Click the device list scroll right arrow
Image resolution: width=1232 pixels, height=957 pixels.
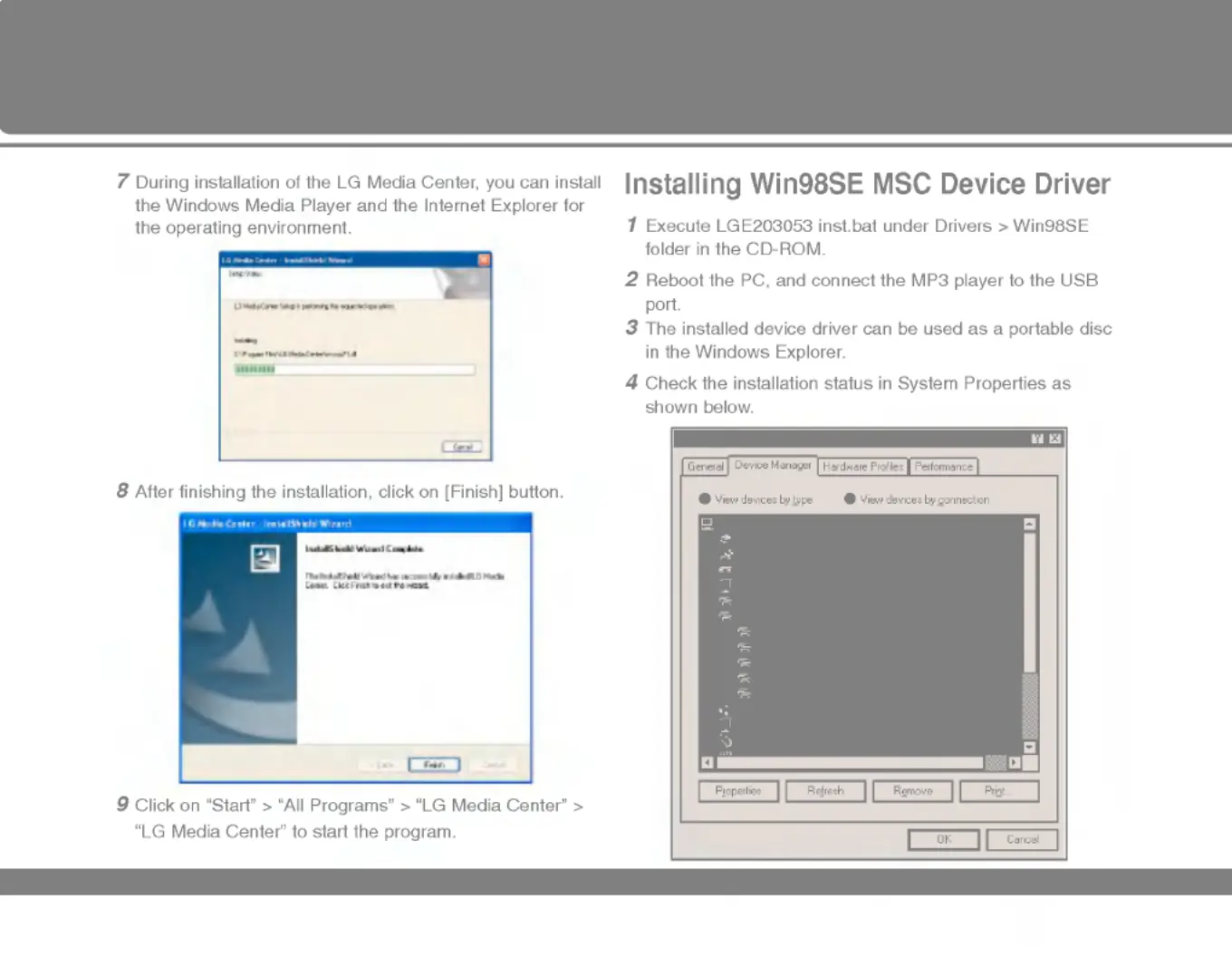point(1015,763)
